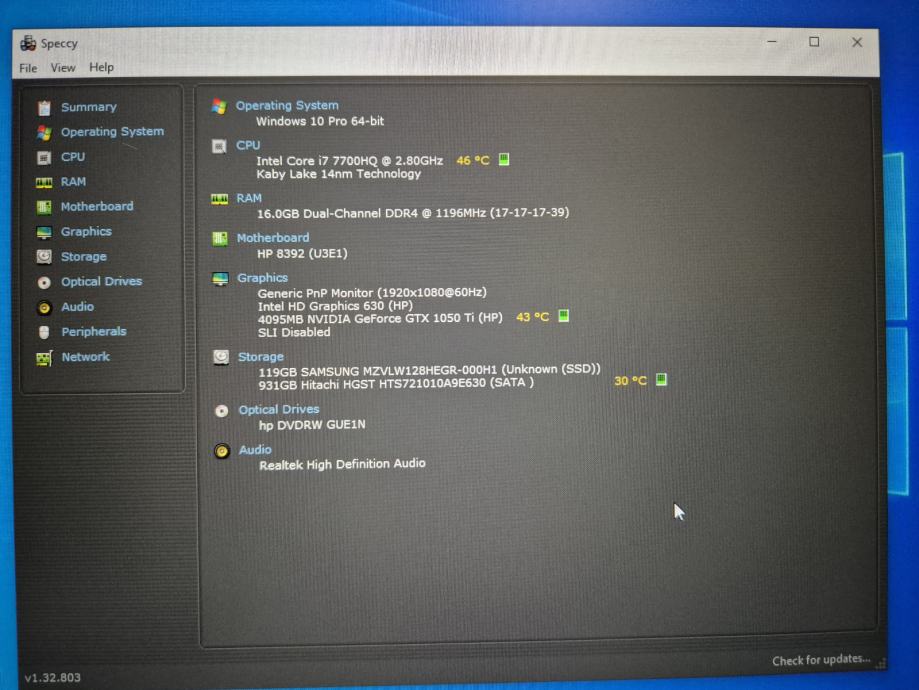The height and width of the screenshot is (690, 919).
Task: Open the View menu
Action: tap(63, 68)
